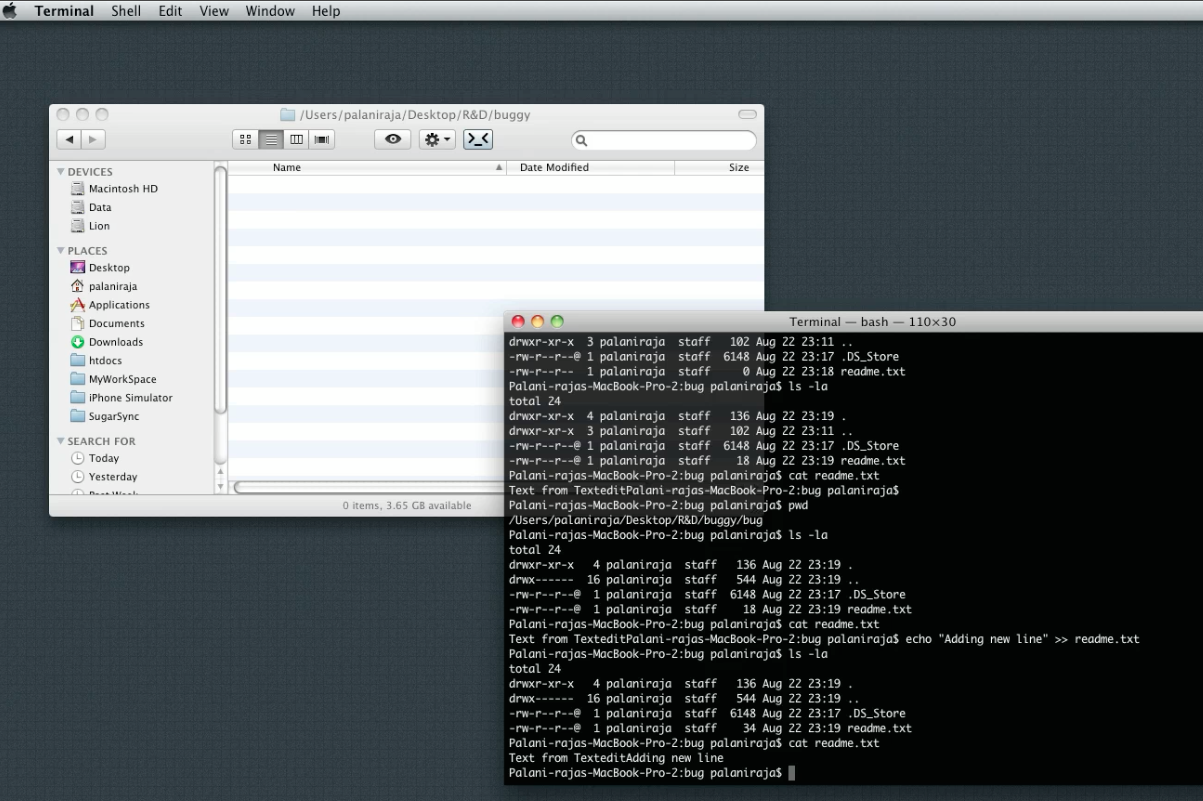The image size is (1203, 801).
Task: Zoom the Terminal window green button
Action: click(x=556, y=322)
